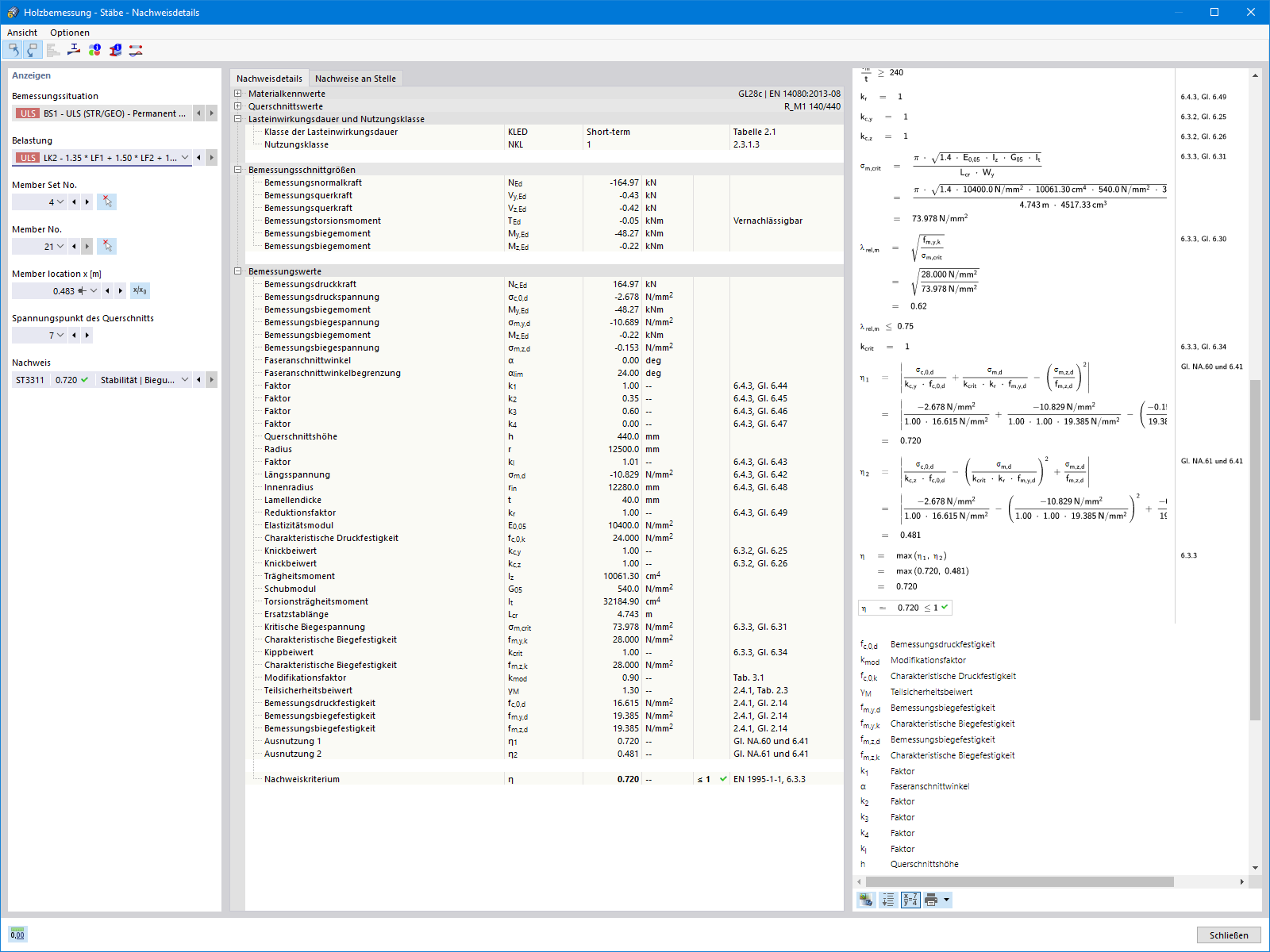Open the Spannungspunkt des Querschnitts dropdown
Image resolution: width=1270 pixels, height=952 pixels.
[60, 335]
